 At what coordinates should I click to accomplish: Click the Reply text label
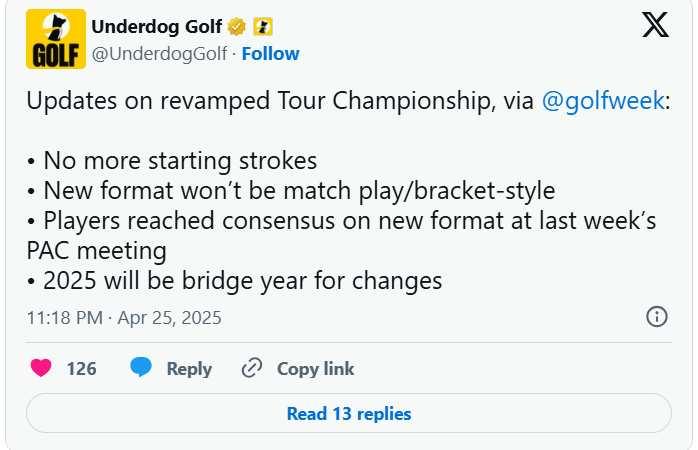point(189,369)
